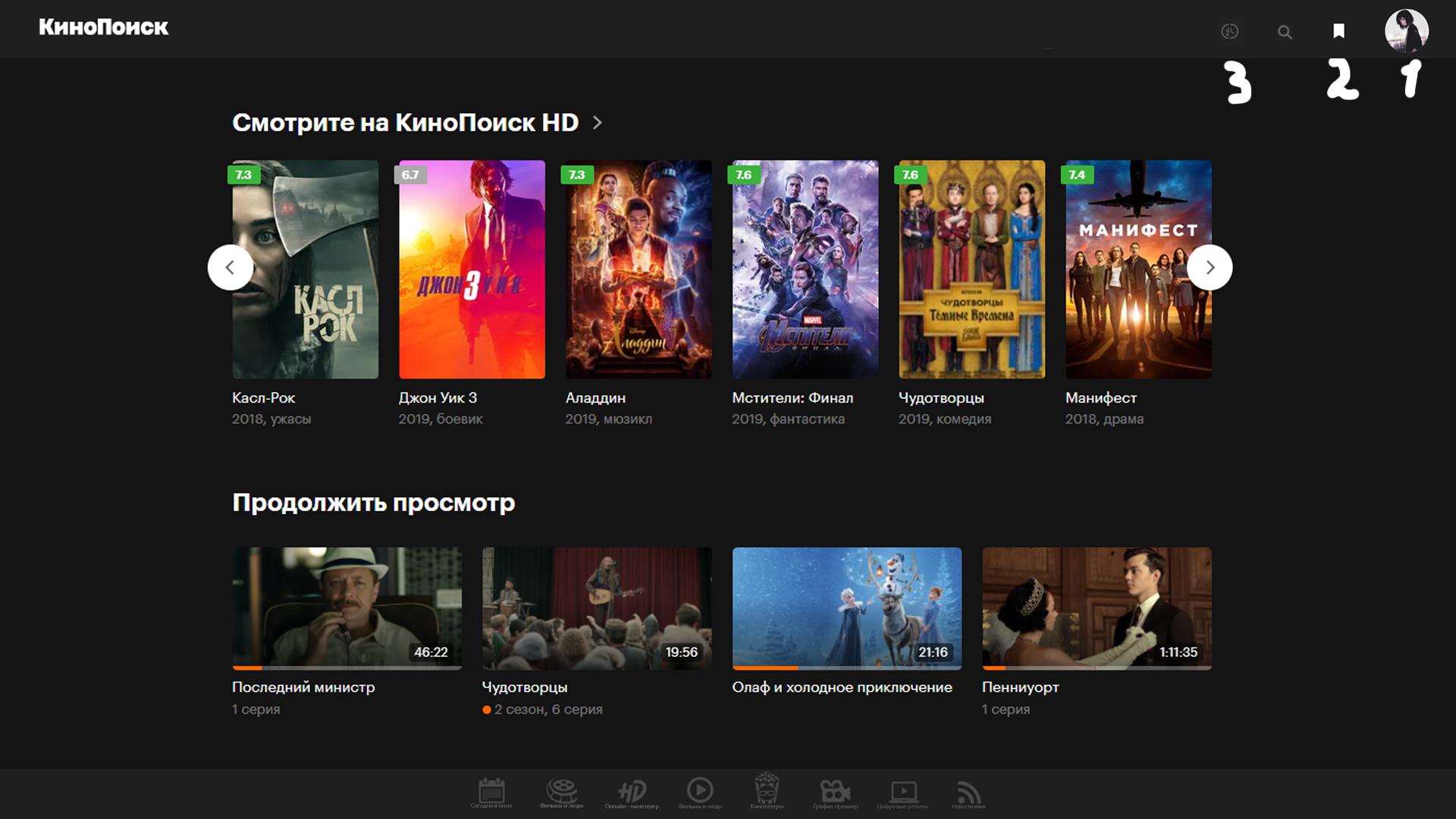This screenshot has height=819, width=1456.
Task: Expand 'Смотрите на КиноПоиск HD' section chevron
Action: click(x=598, y=122)
